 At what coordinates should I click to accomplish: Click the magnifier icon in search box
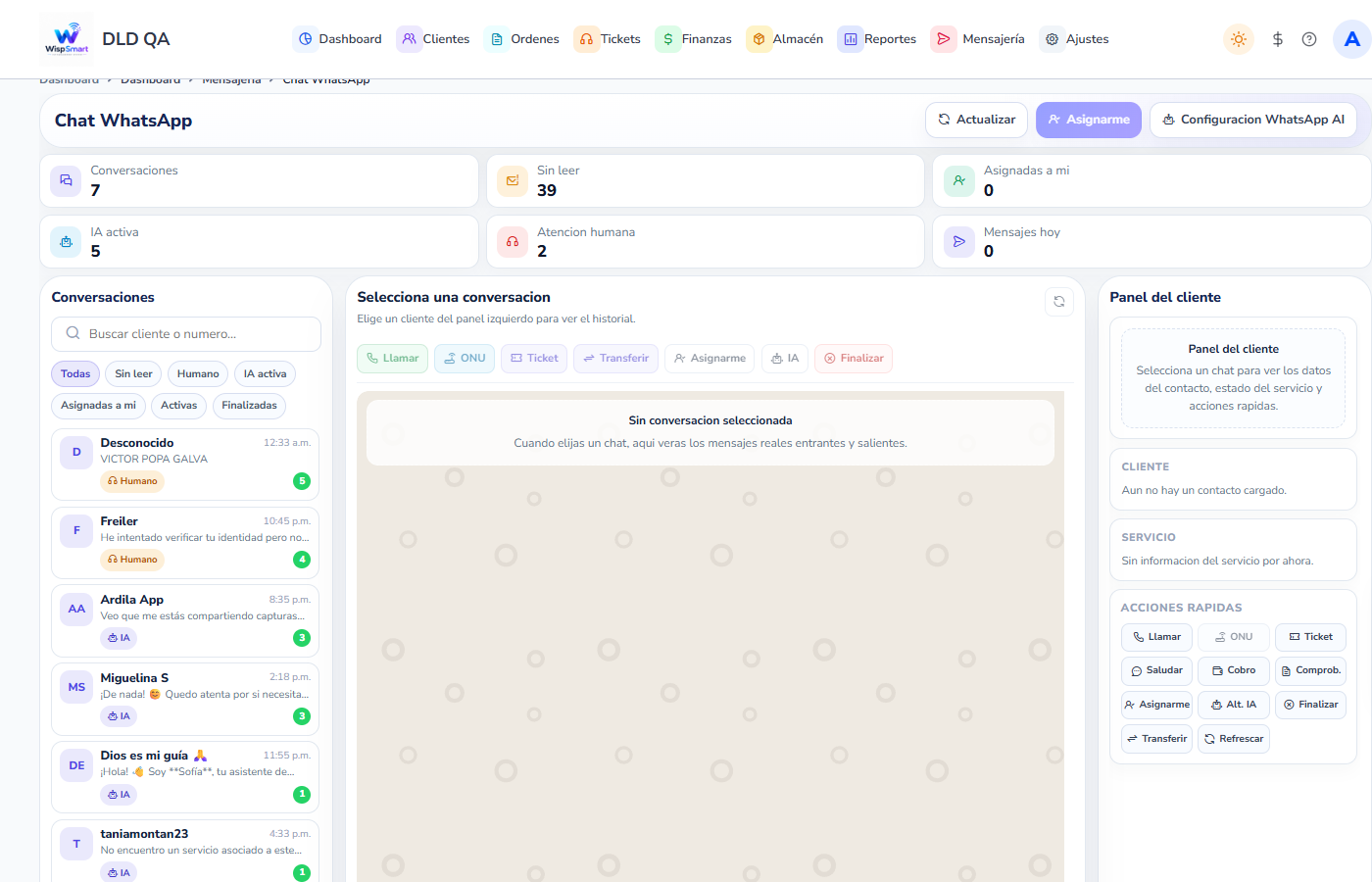pyautogui.click(x=73, y=333)
